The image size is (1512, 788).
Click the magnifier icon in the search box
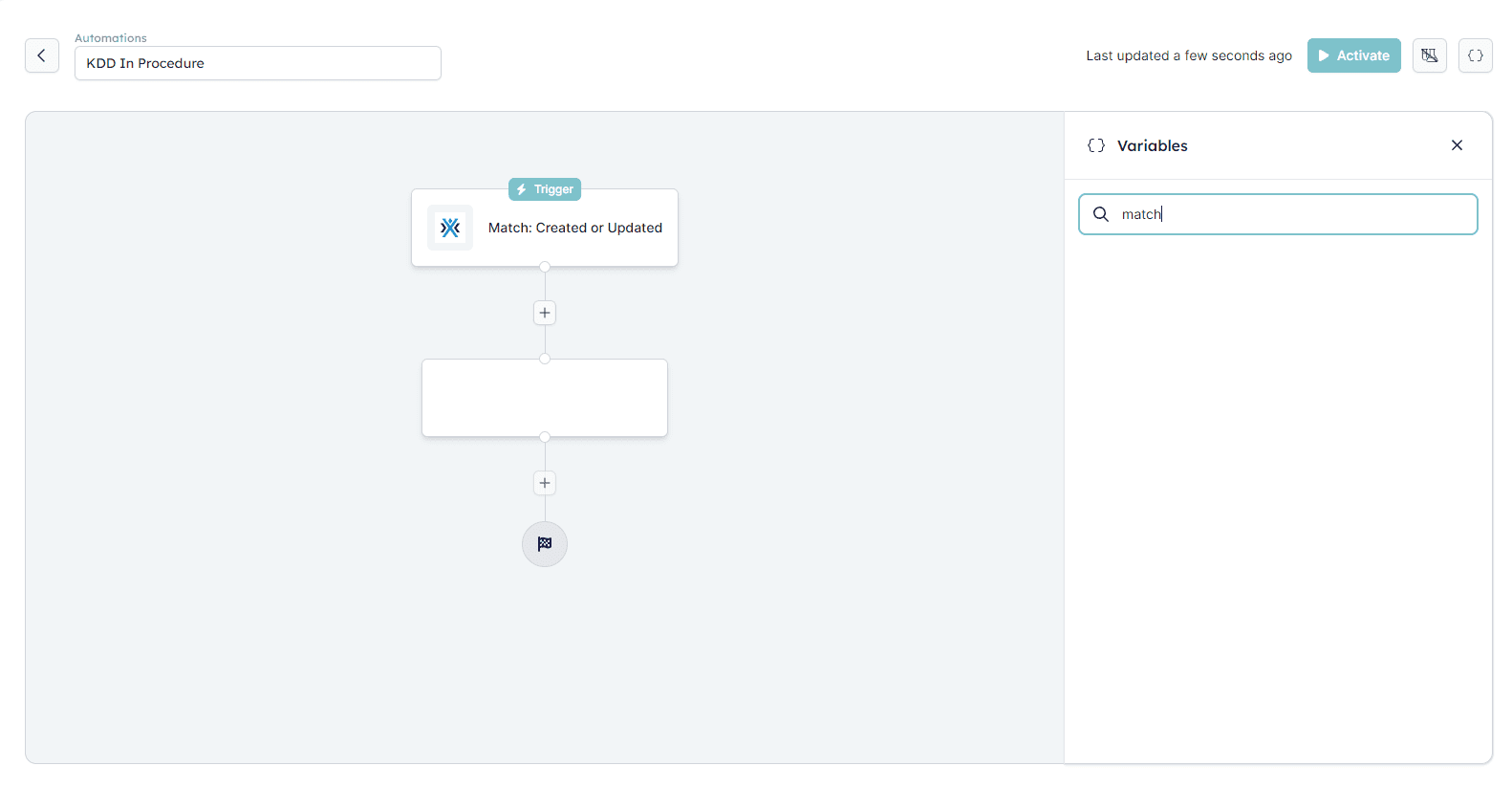pyautogui.click(x=1101, y=214)
